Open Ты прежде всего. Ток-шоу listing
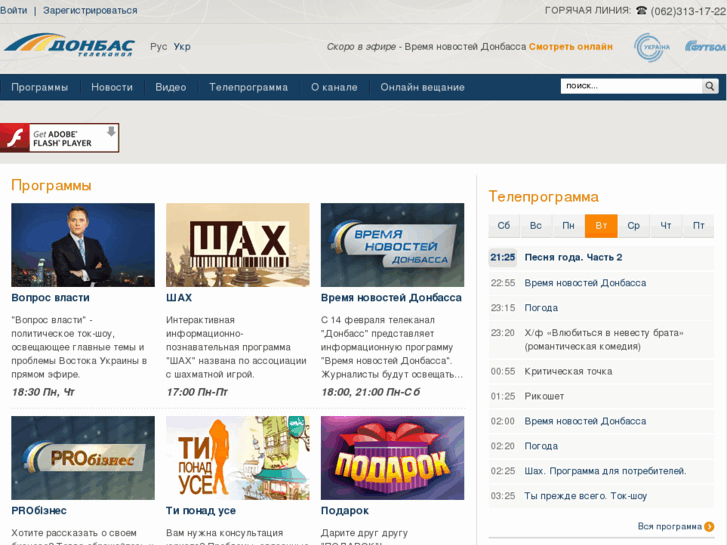Viewport: 727px width, 545px height. pos(586,496)
